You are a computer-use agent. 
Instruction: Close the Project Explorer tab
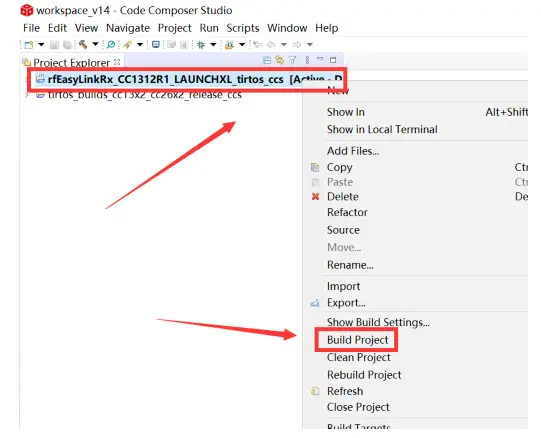tap(117, 62)
